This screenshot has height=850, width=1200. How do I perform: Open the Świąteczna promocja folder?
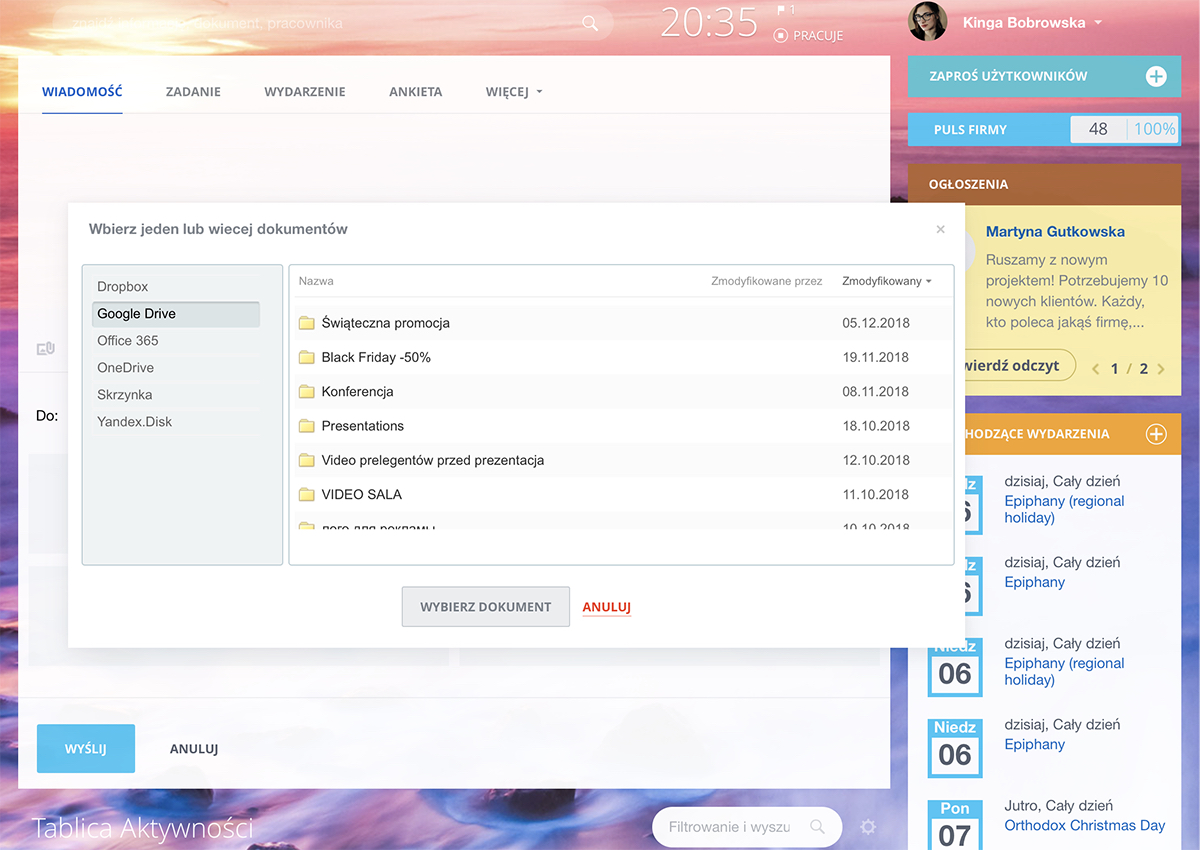coord(385,323)
